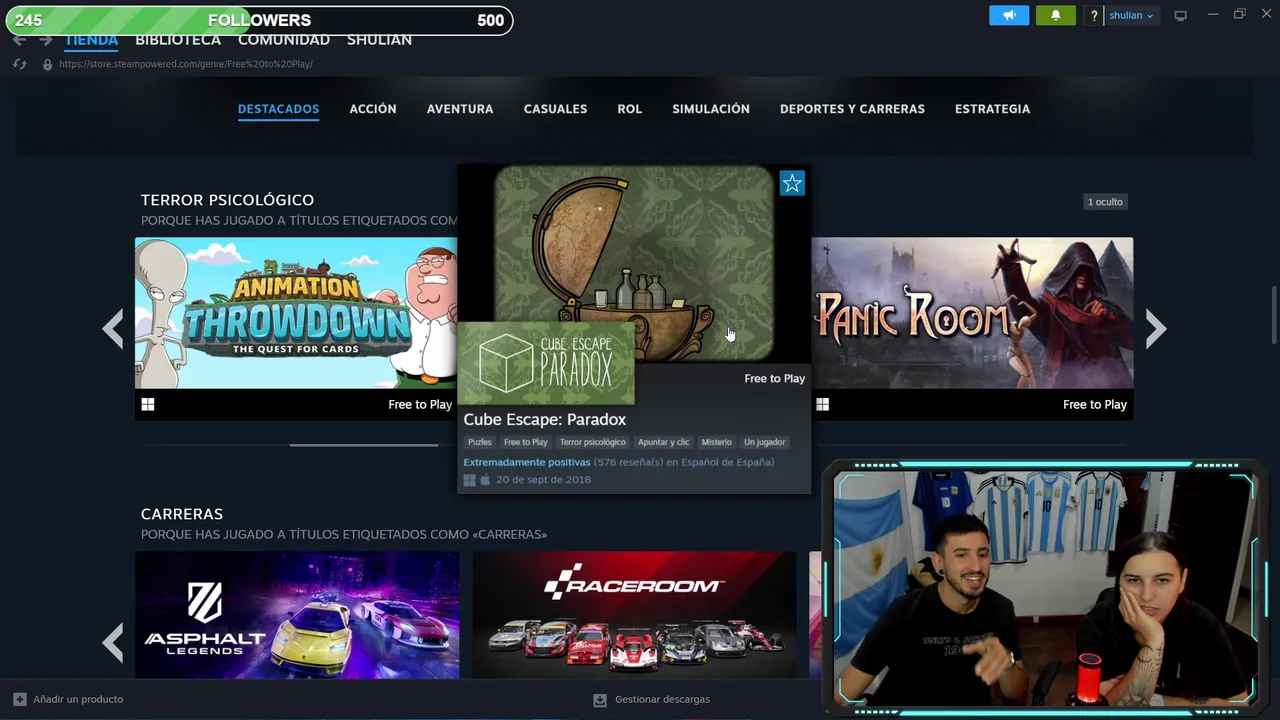Click Free to Play under Animation Throwdown
The image size is (1280, 720).
click(420, 404)
